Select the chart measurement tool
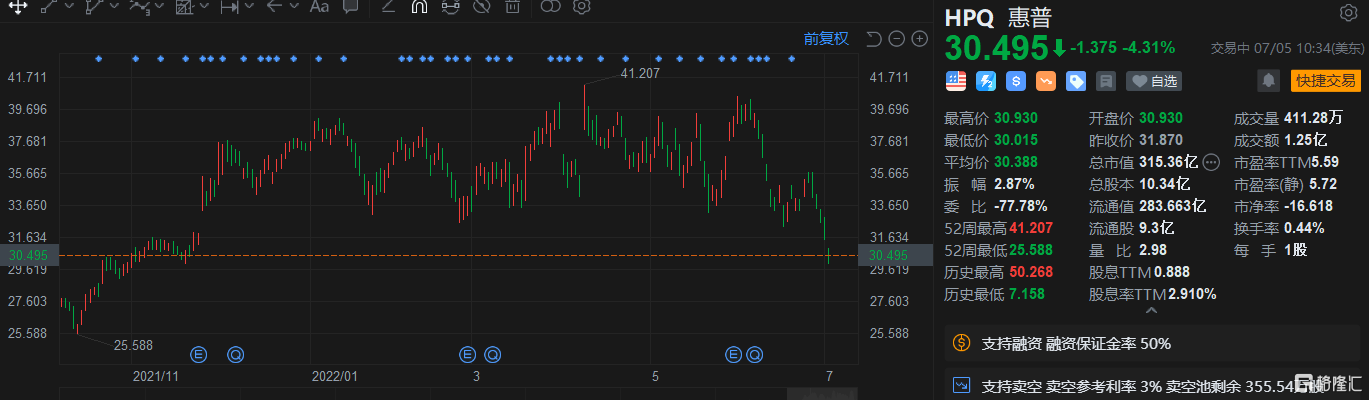Image resolution: width=1369 pixels, height=400 pixels. click(185, 6)
